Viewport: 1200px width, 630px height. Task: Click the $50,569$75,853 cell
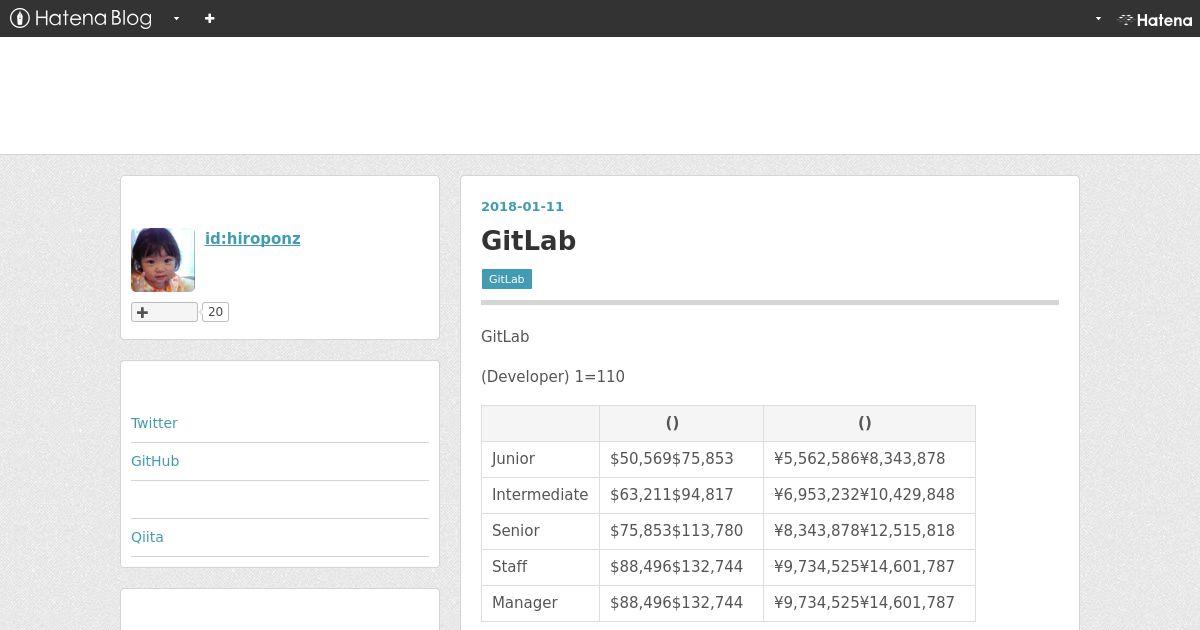pyautogui.click(x=682, y=459)
